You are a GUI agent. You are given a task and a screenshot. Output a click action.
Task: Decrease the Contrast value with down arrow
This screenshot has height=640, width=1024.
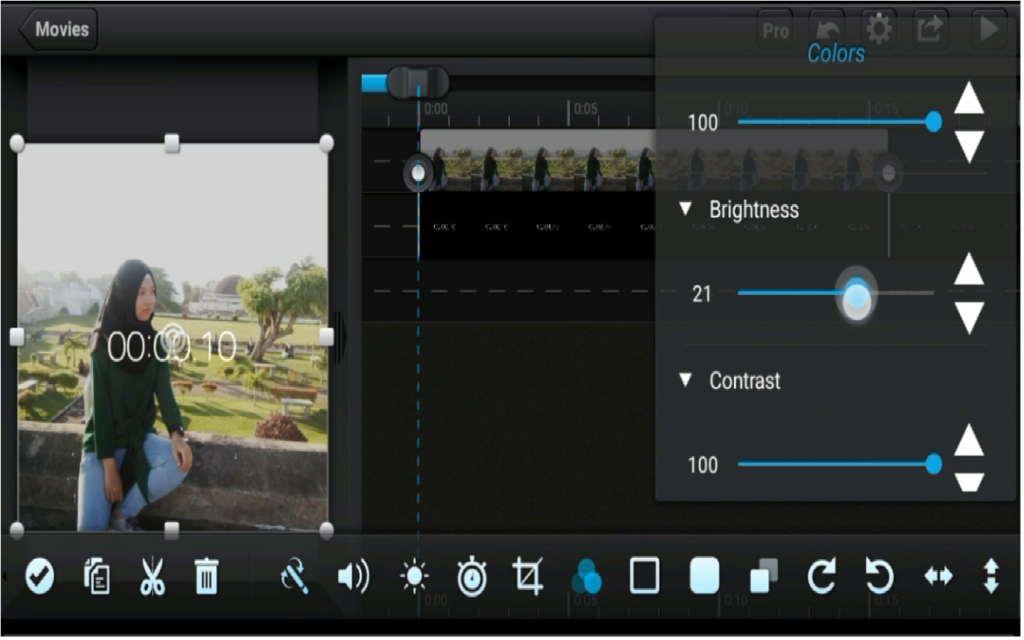[969, 482]
